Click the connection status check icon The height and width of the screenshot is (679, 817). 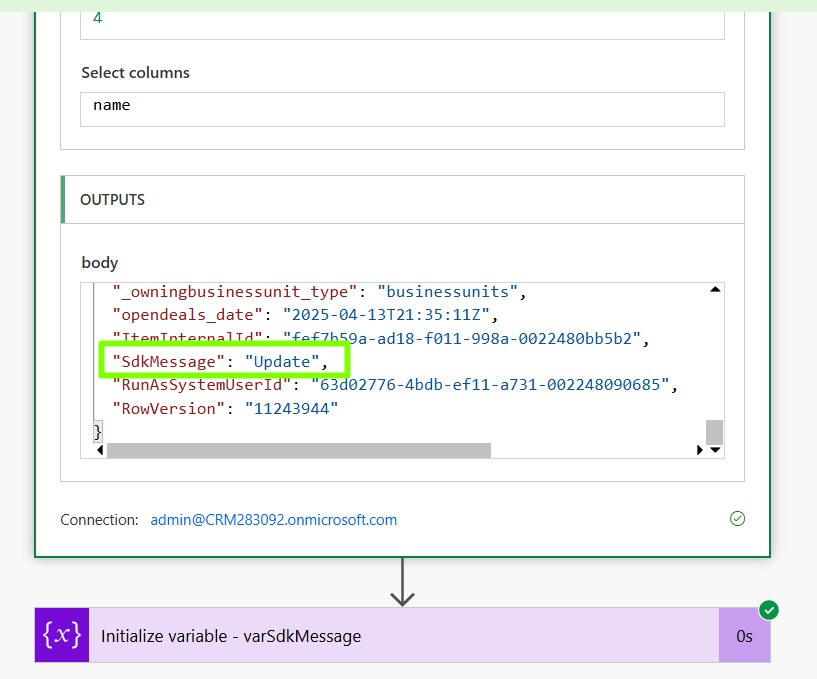pos(737,518)
